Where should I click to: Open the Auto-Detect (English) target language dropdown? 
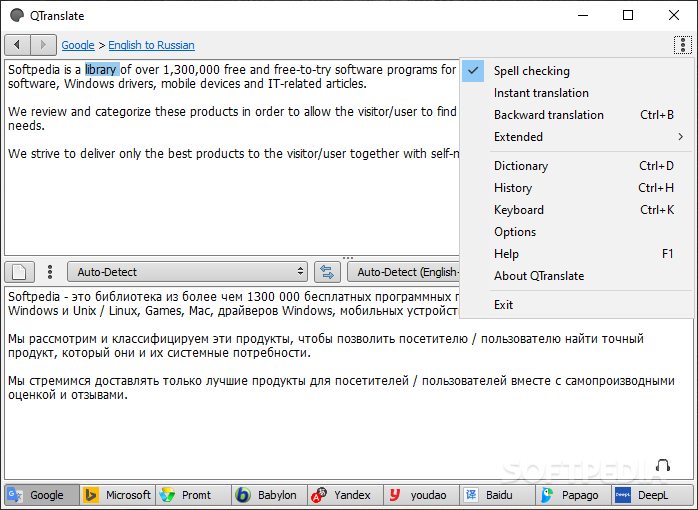click(403, 272)
